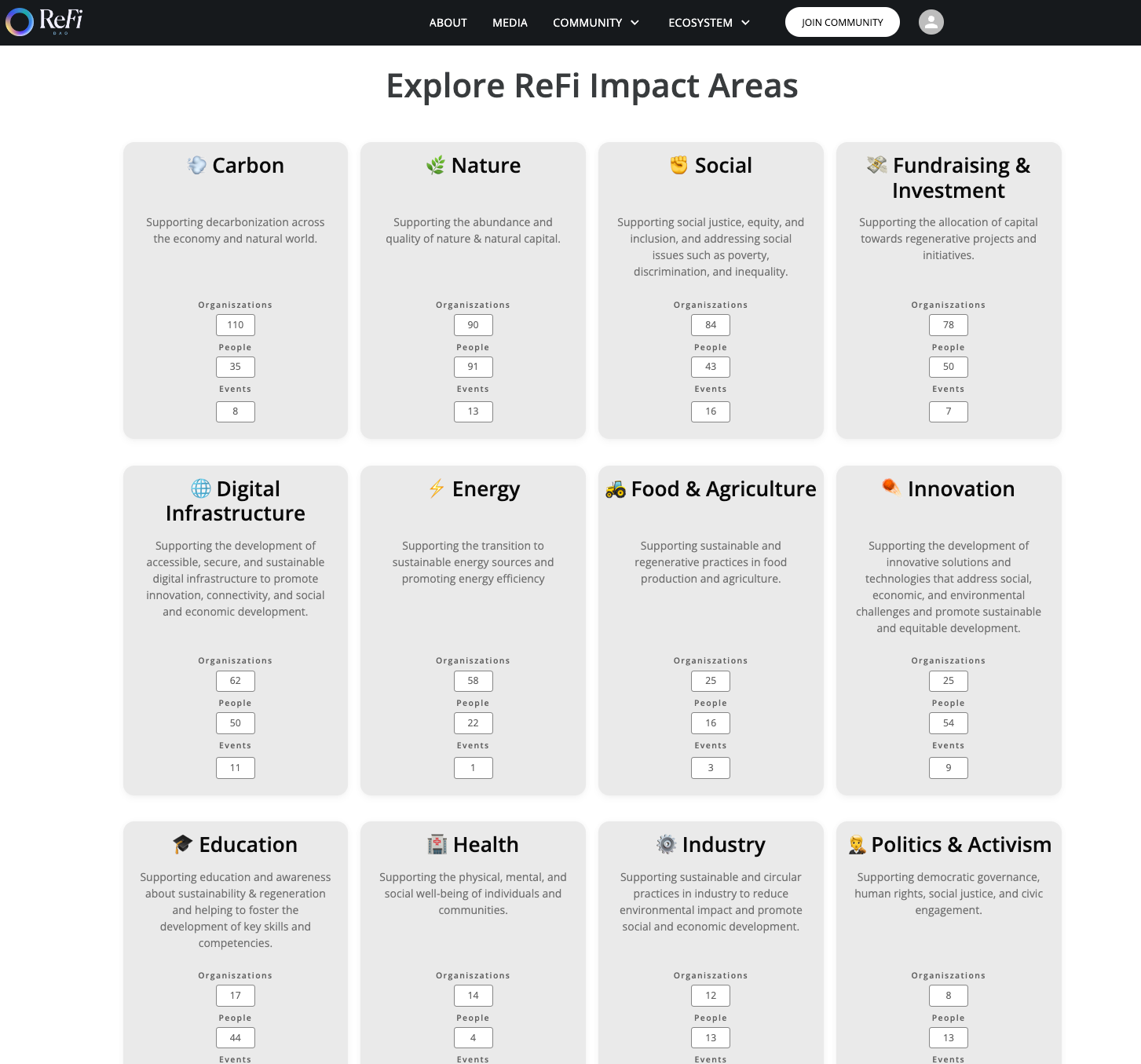The image size is (1141, 1064).
Task: Click Social people count 43
Action: pos(711,367)
